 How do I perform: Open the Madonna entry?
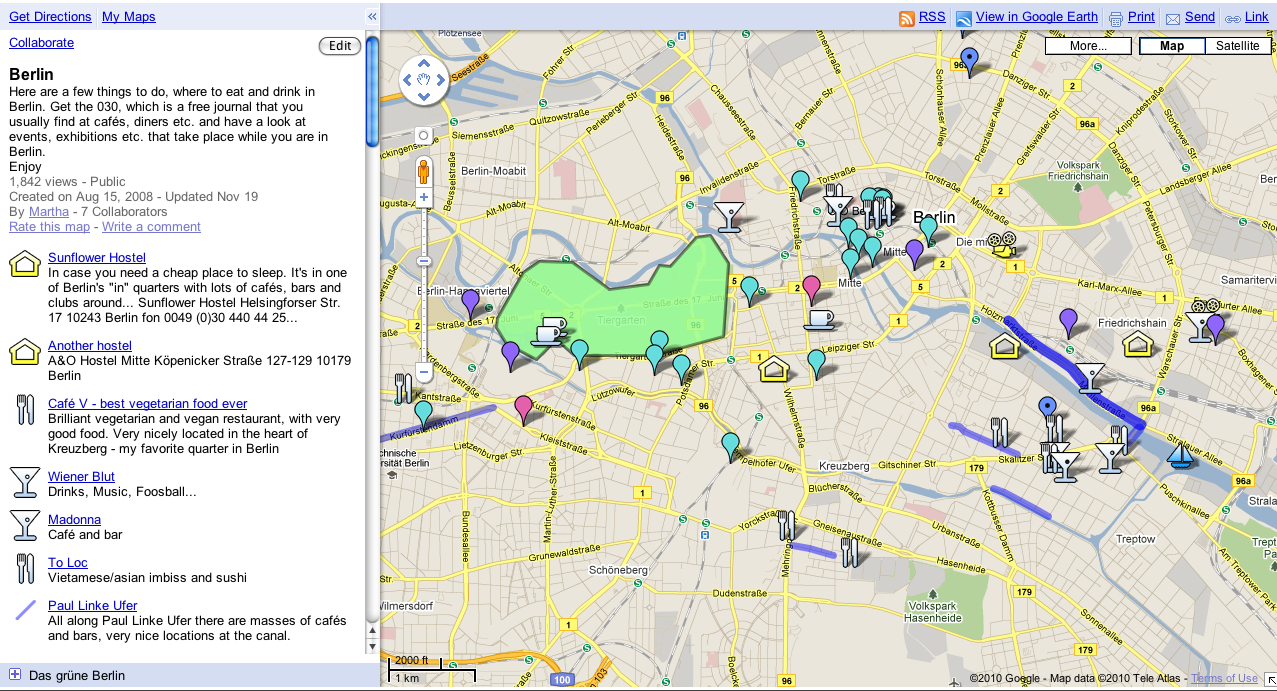[x=74, y=520]
